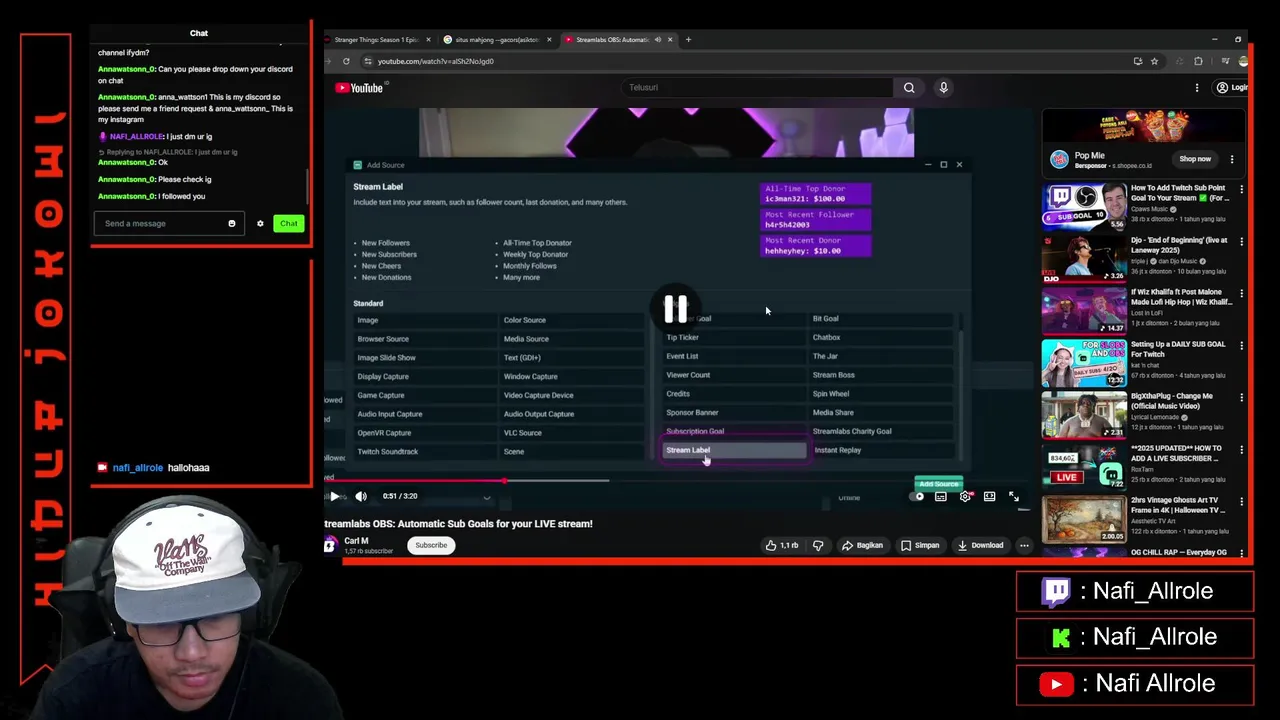The width and height of the screenshot is (1280, 720).
Task: Click the install app icon in address bar
Action: (x=1138, y=61)
